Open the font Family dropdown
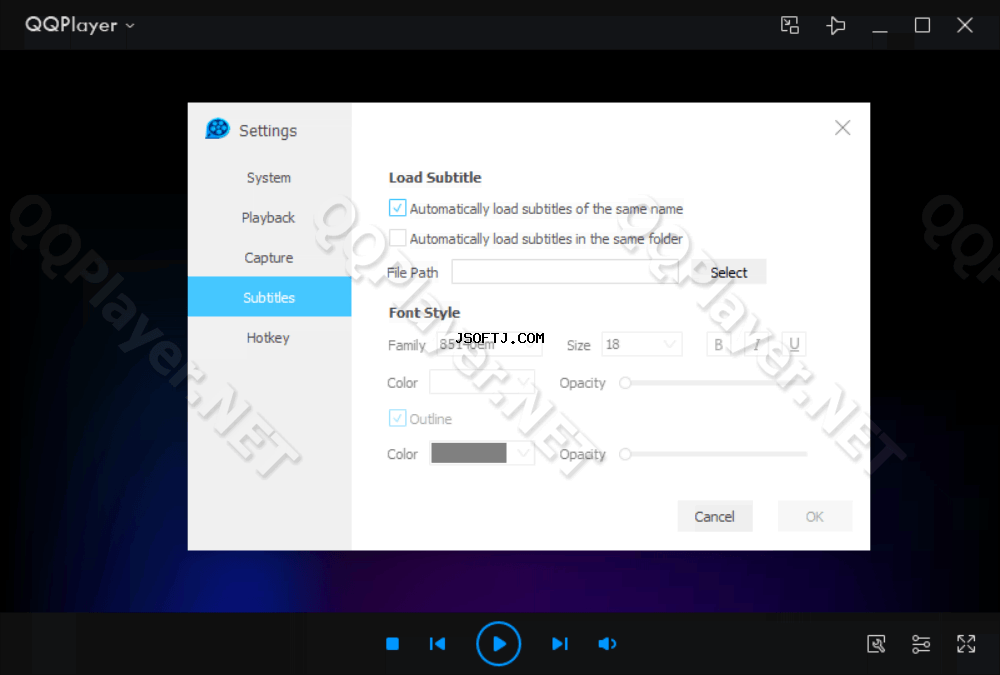Viewport: 1000px width, 675px height. (489, 345)
